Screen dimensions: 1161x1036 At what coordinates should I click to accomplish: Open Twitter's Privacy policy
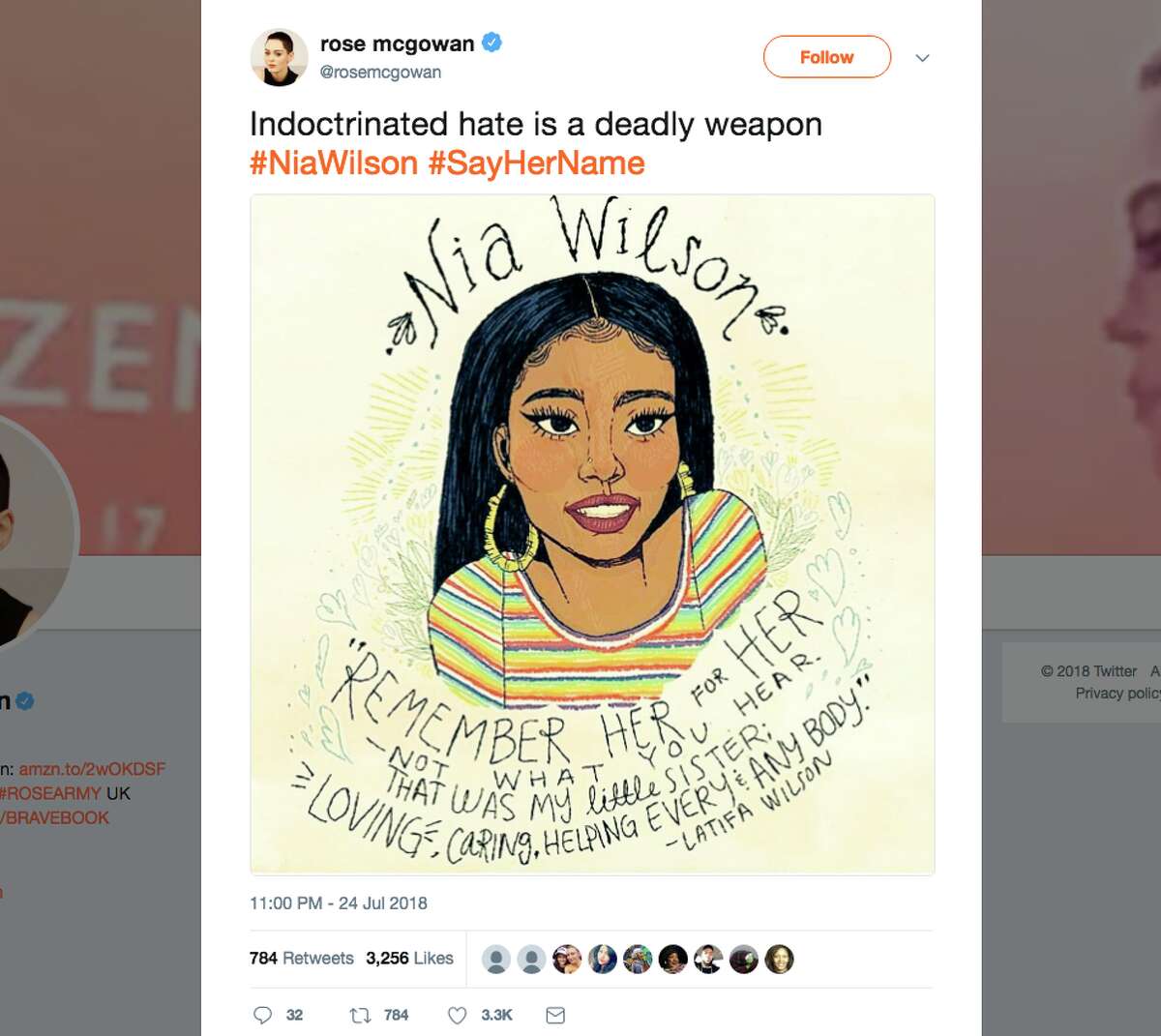pos(1117,693)
